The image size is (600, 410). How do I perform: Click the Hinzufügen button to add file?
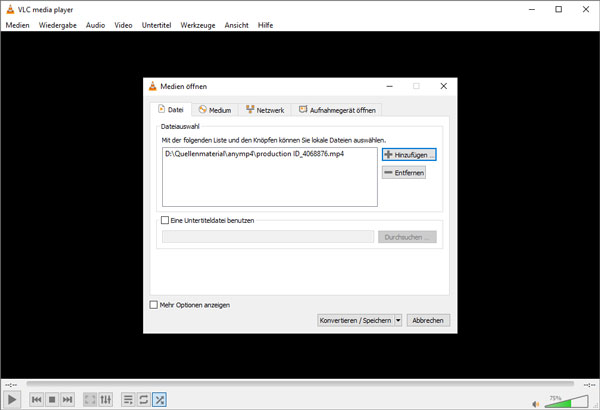pos(409,155)
